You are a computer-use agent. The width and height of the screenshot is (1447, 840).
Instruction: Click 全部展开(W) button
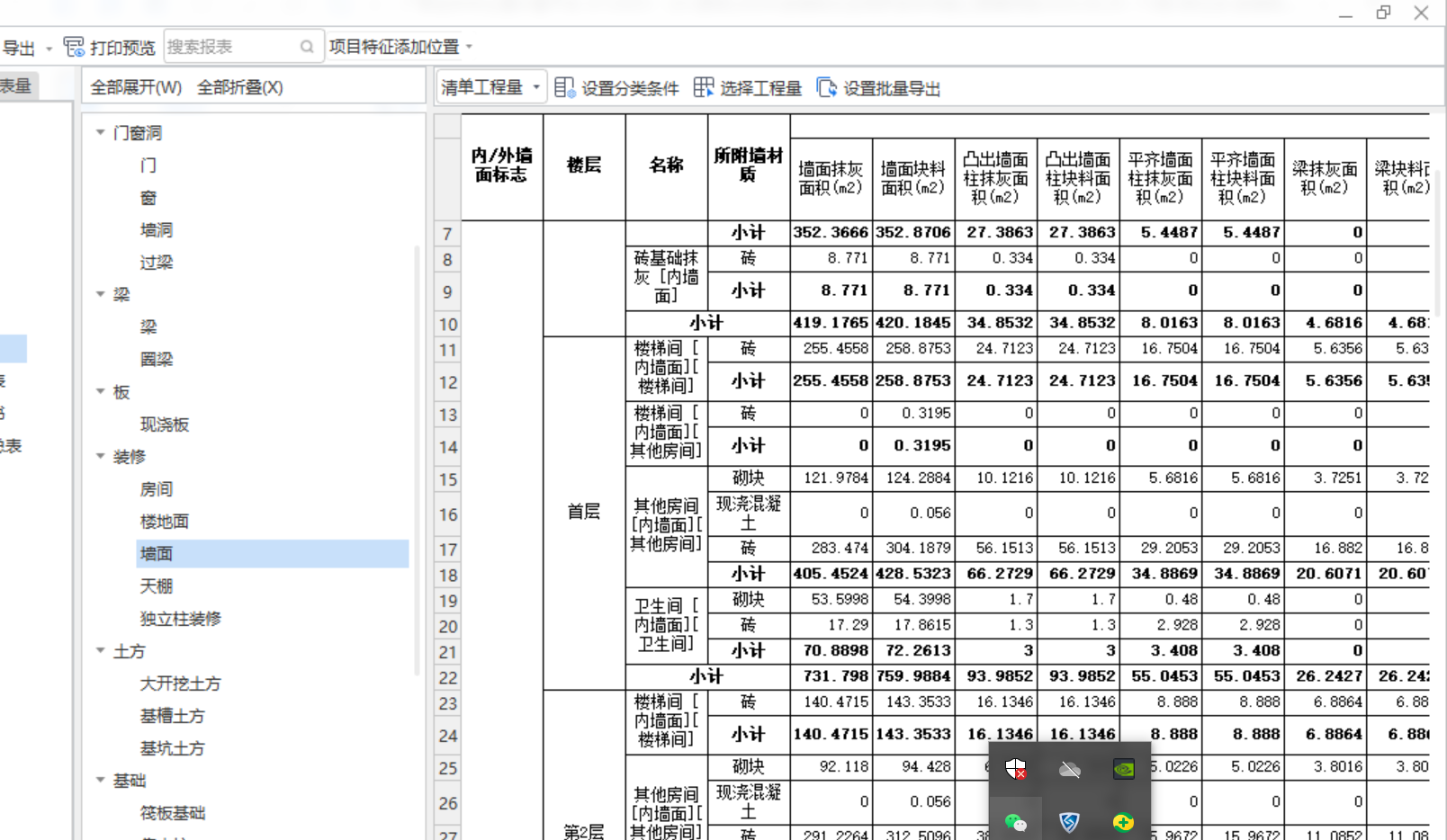pos(136,87)
